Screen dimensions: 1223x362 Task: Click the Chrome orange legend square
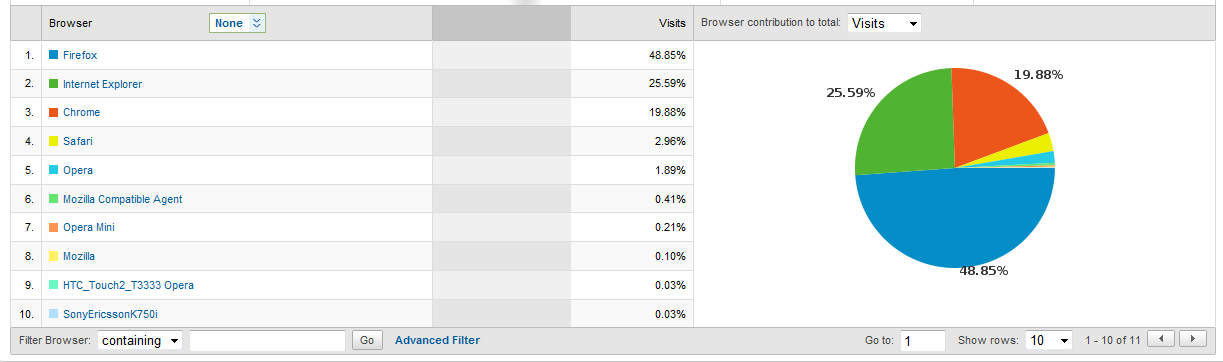(x=54, y=112)
